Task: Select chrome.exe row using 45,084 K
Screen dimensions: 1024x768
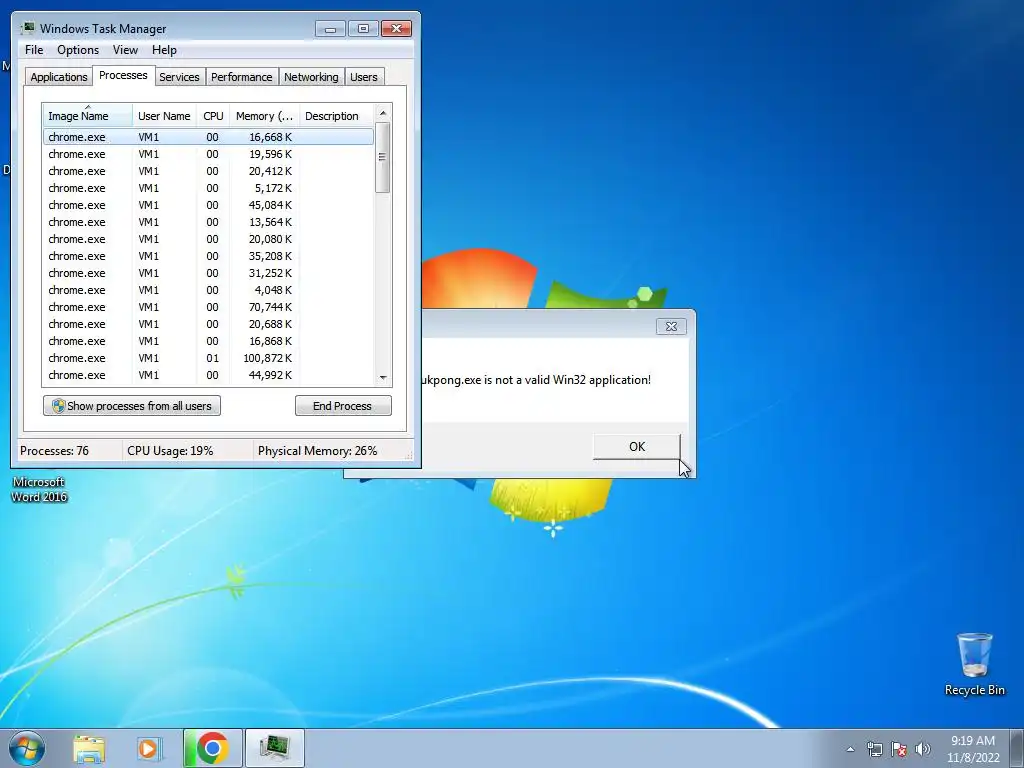Action: [208, 205]
